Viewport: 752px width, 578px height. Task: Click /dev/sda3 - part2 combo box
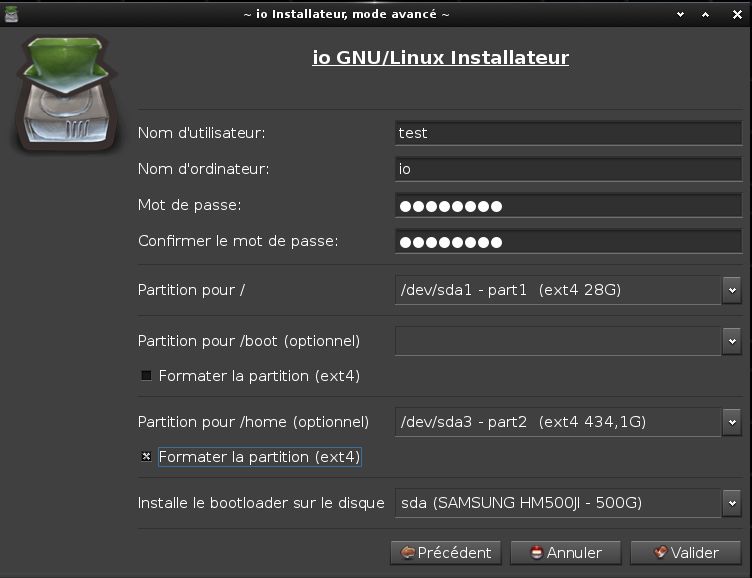(558, 422)
